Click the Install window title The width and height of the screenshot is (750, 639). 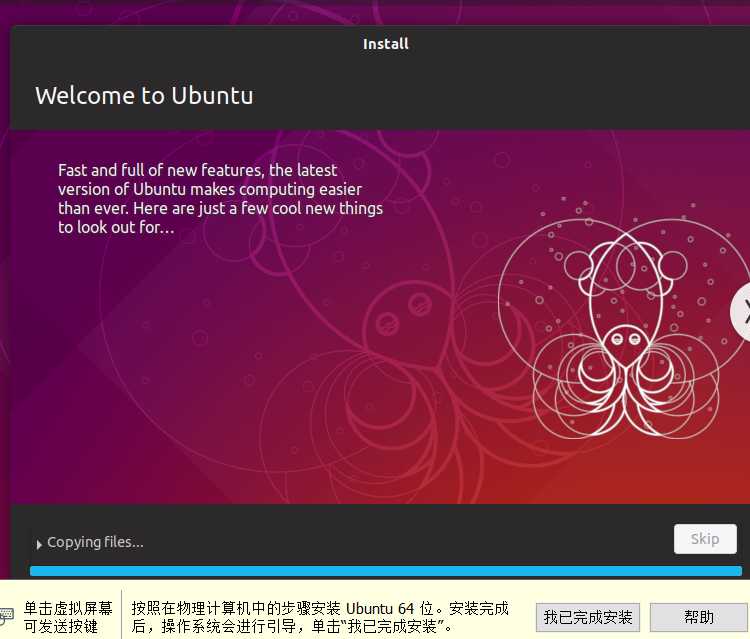pos(386,44)
